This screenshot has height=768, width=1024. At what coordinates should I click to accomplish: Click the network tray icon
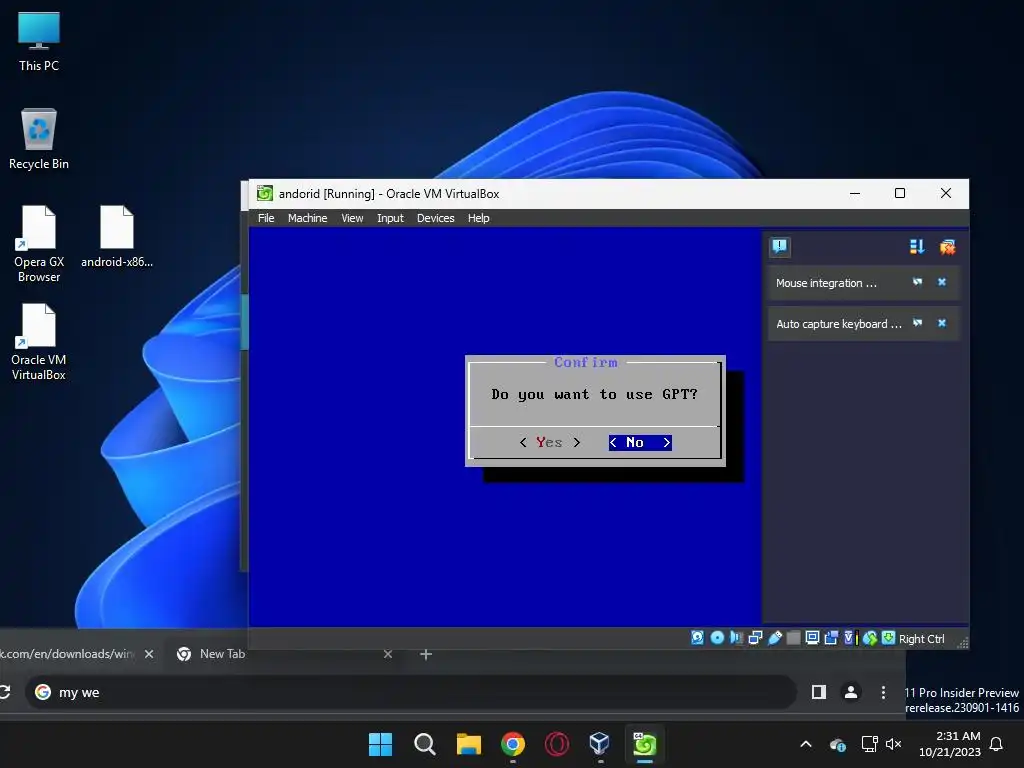point(869,744)
